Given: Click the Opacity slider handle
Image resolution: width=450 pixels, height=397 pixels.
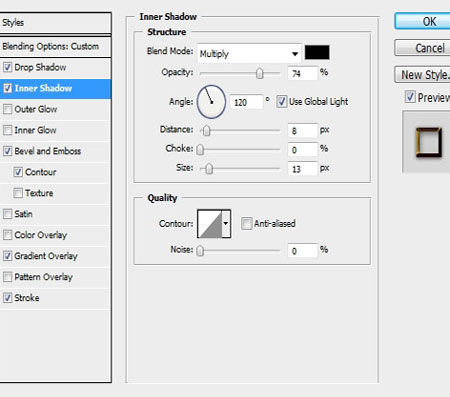Looking at the screenshot, I should (260, 73).
